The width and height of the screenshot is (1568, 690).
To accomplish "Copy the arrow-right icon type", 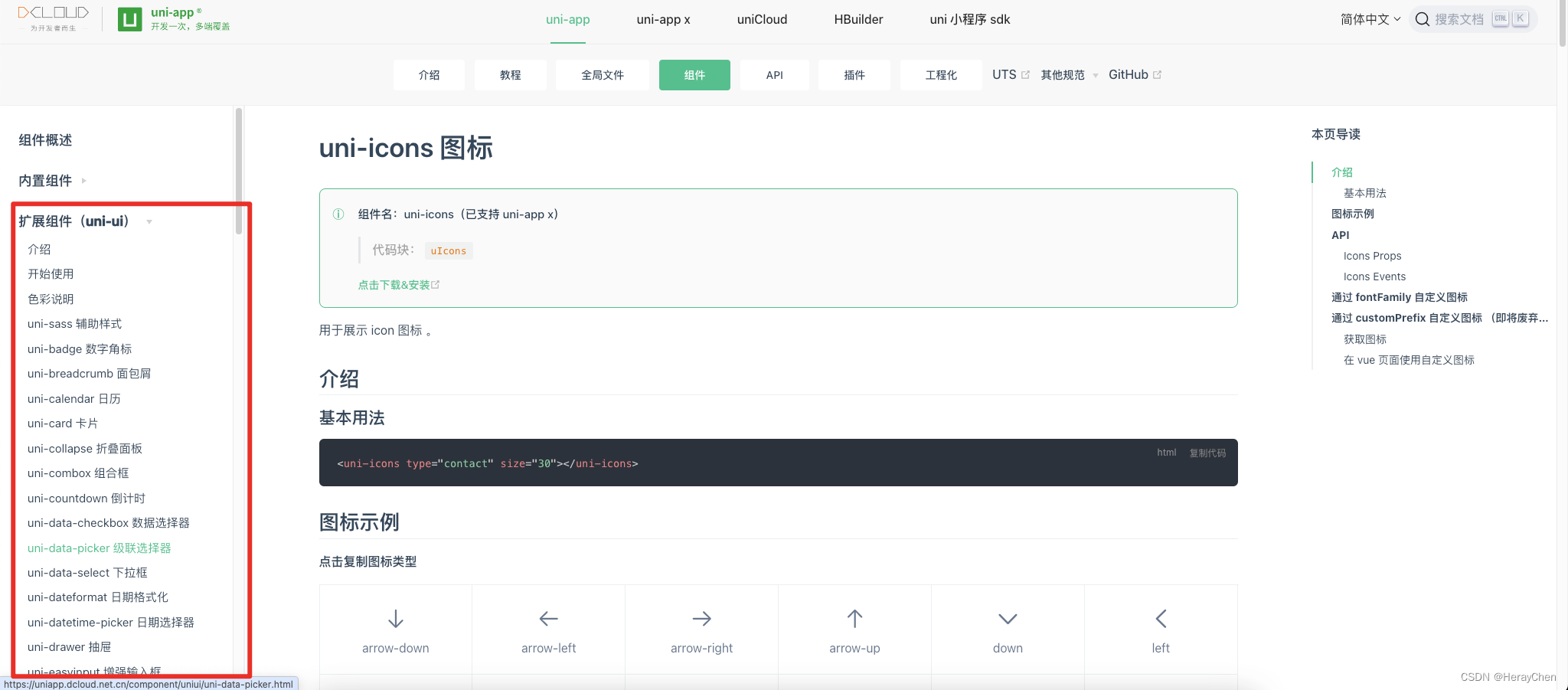I will (x=701, y=630).
